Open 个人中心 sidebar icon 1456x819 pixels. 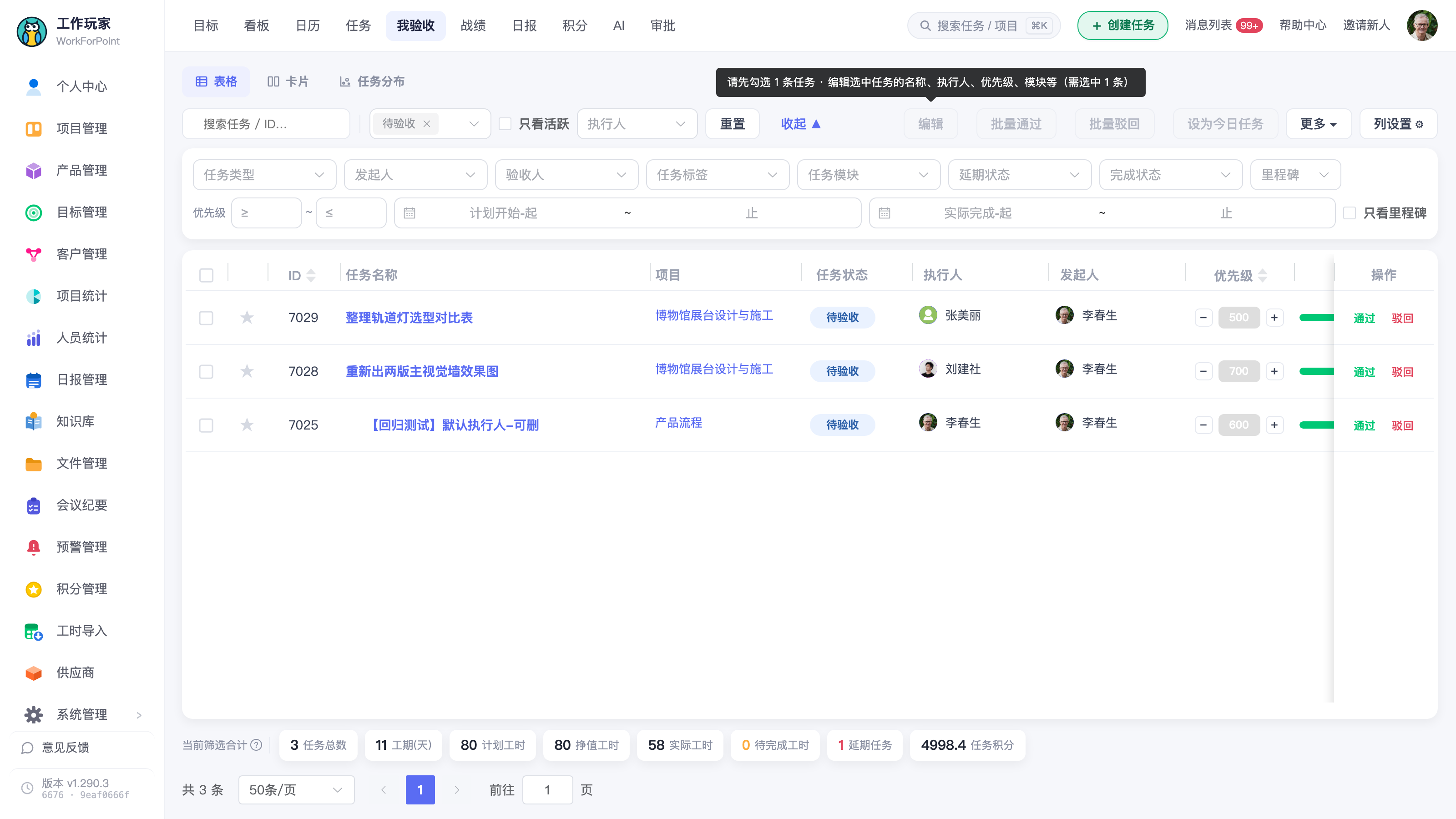(x=33, y=86)
